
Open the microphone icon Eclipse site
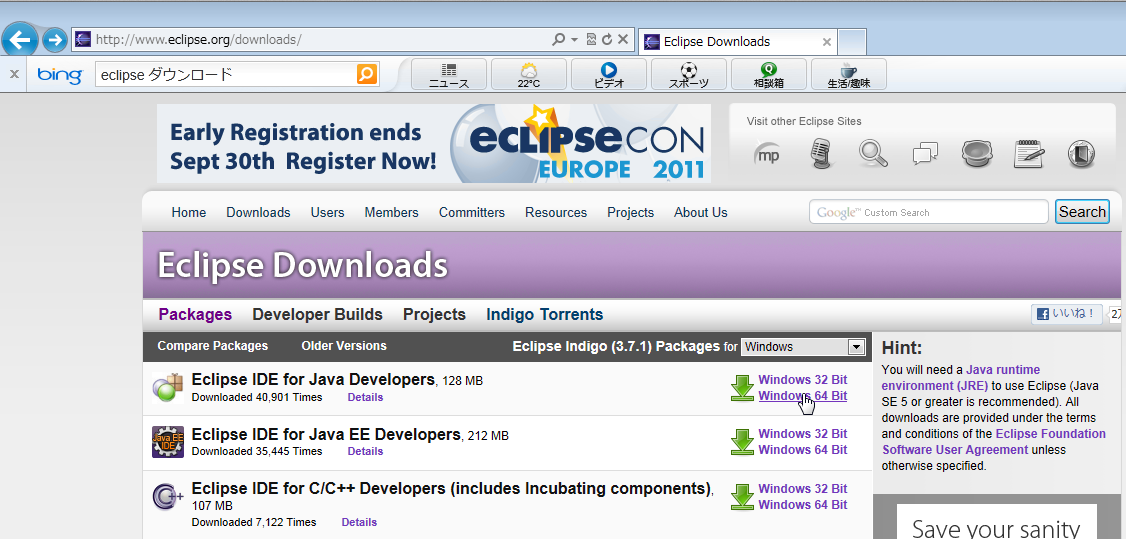pos(821,154)
